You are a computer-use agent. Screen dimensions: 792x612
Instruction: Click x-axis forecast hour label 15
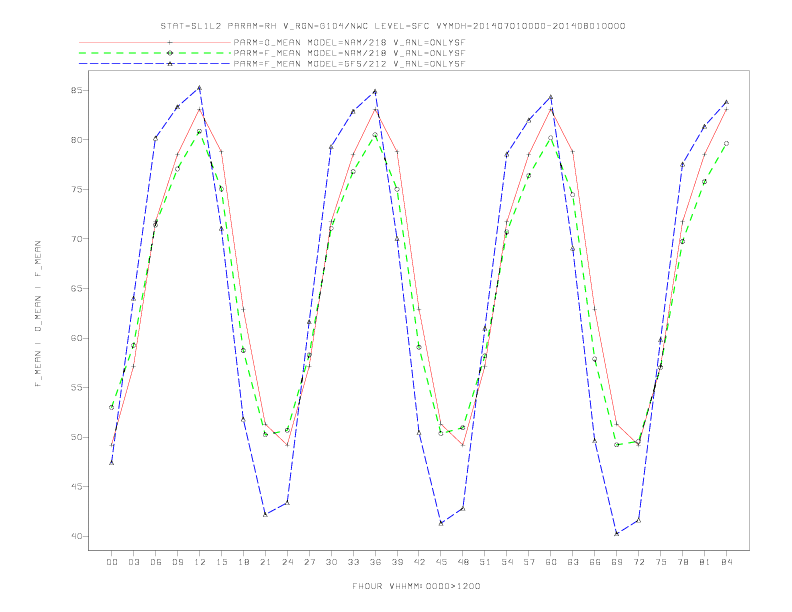[221, 562]
